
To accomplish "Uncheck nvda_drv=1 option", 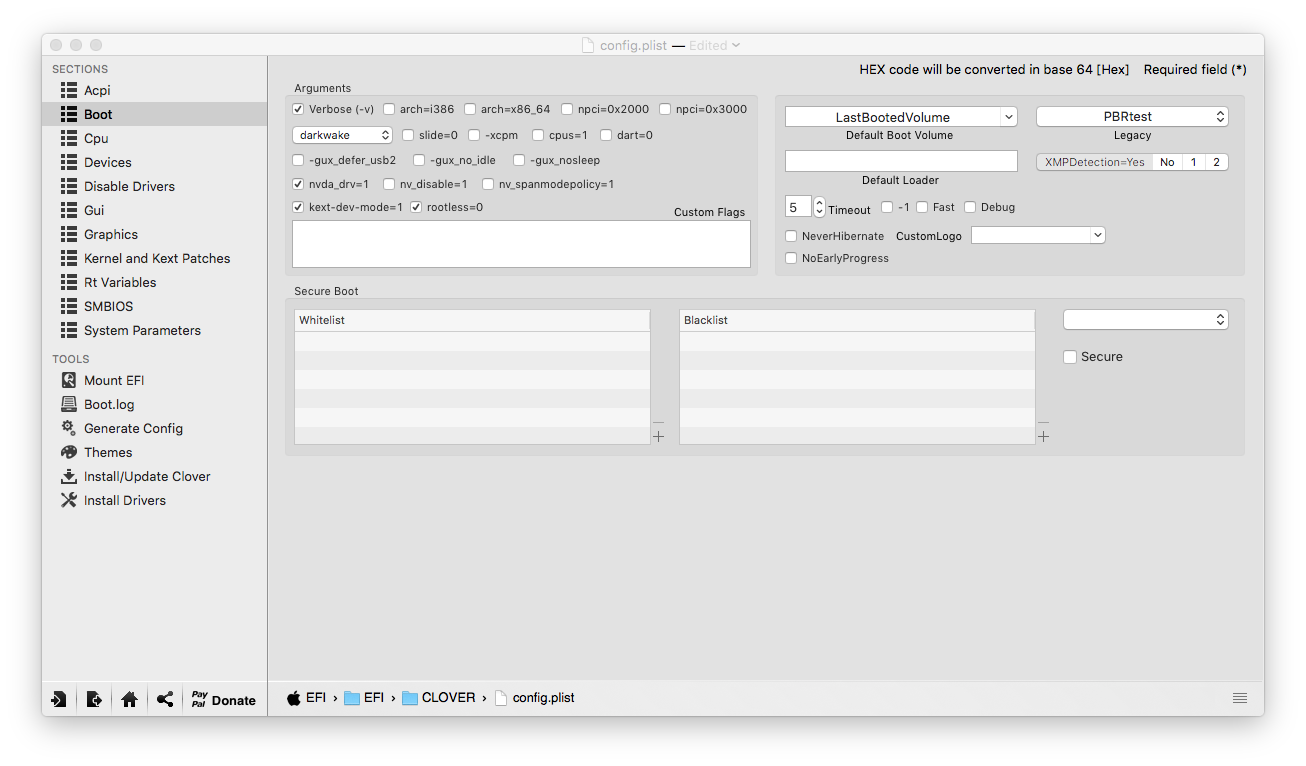I will tap(298, 184).
